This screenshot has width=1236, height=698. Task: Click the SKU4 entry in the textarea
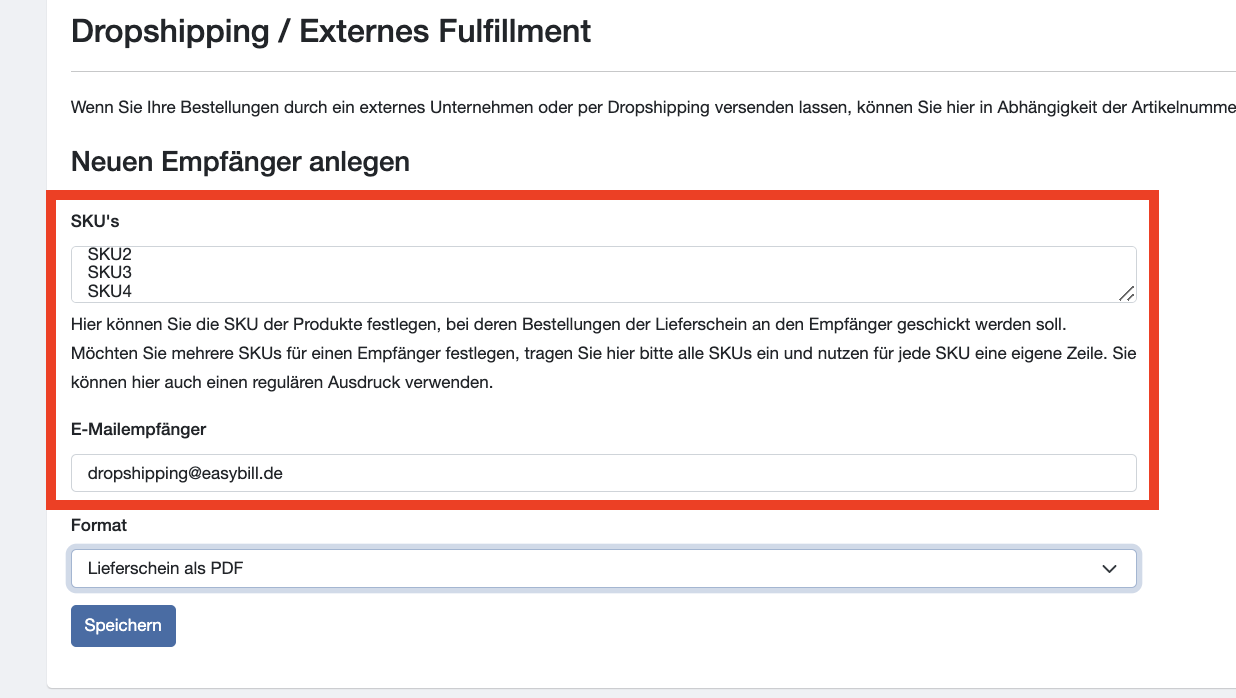click(x=110, y=291)
